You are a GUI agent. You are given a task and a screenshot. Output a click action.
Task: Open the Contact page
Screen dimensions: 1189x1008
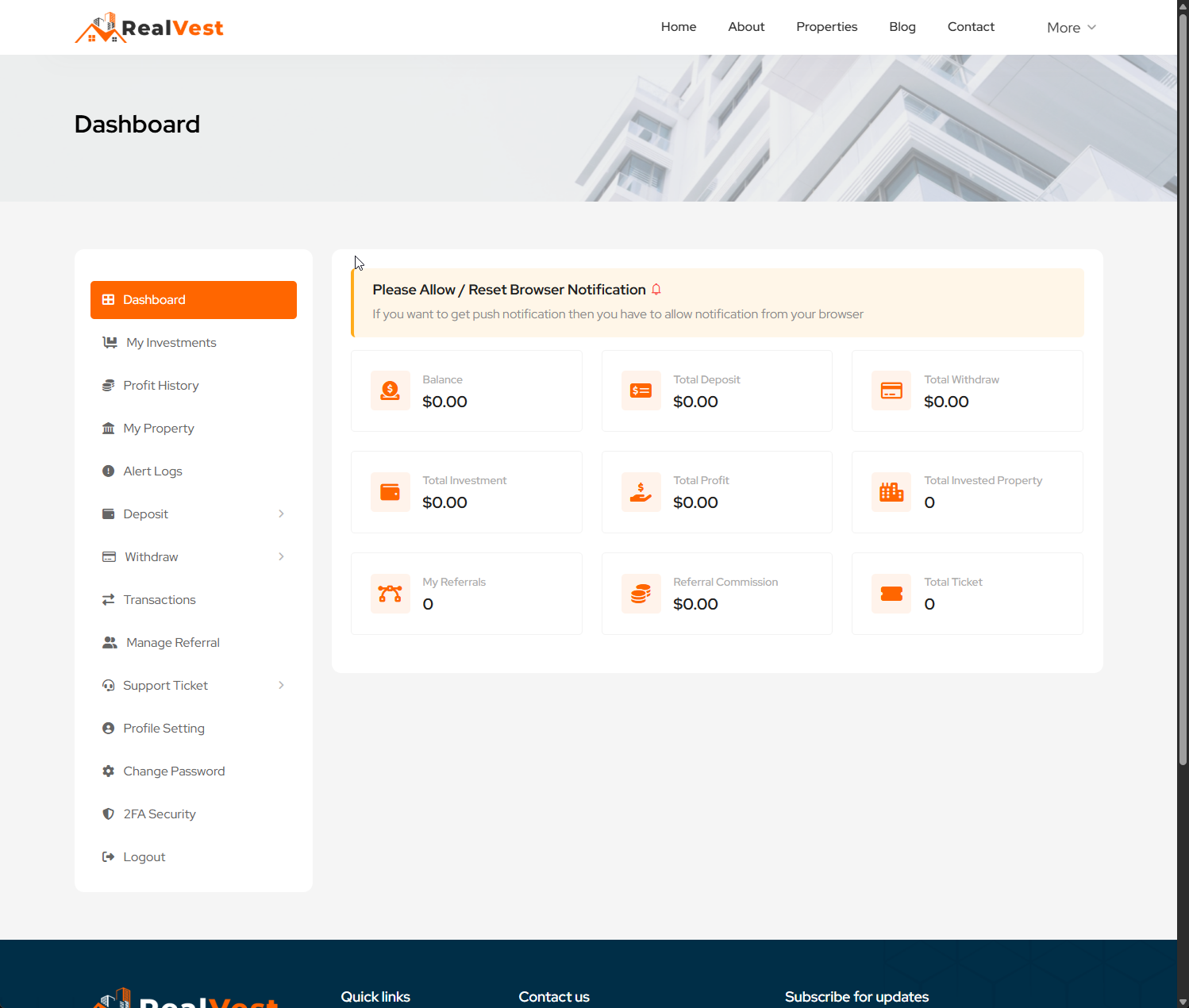click(971, 27)
